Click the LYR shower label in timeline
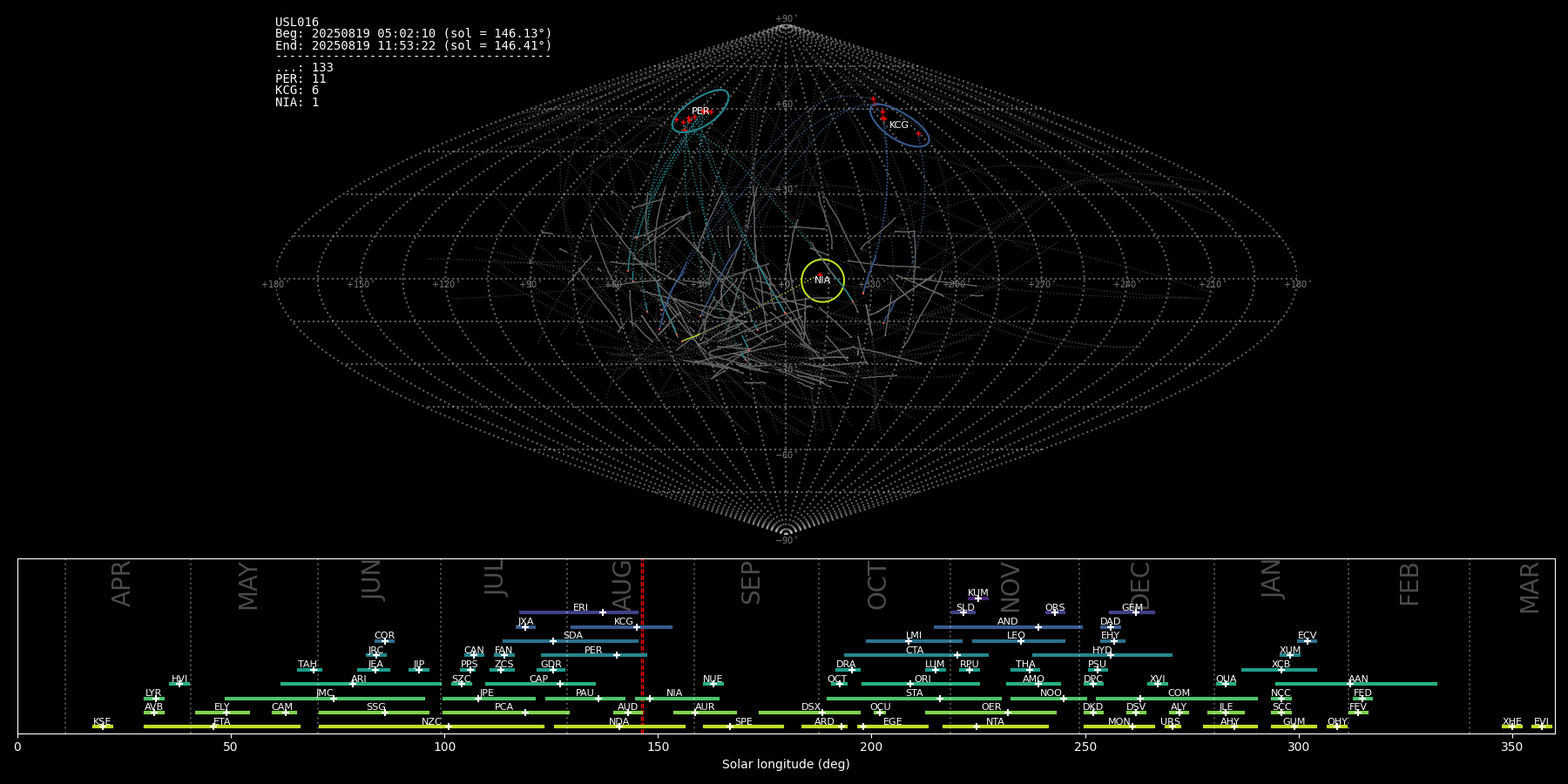Screen dimensions: 1568x784 coord(153,693)
